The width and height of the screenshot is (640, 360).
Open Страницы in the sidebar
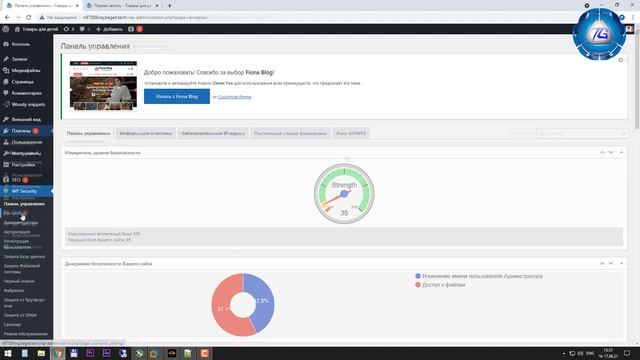click(x=22, y=82)
